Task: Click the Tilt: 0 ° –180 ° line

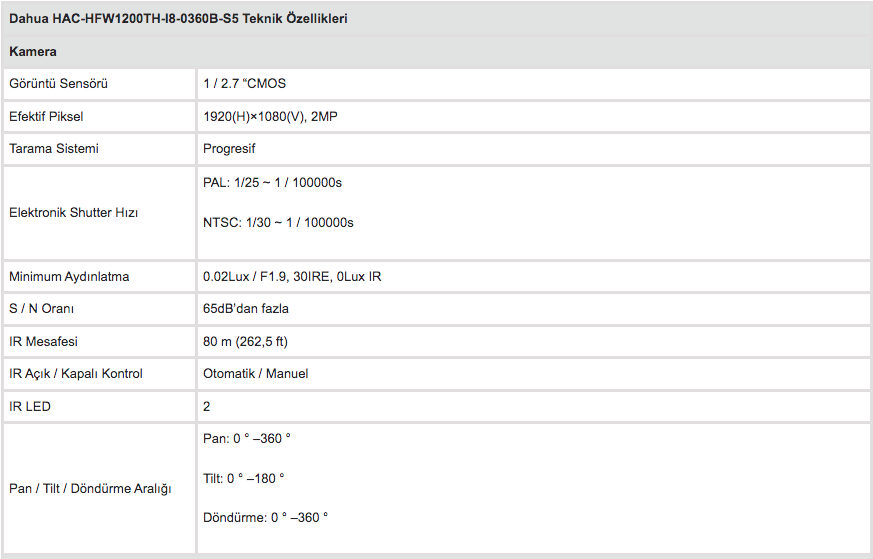Action: click(243, 478)
